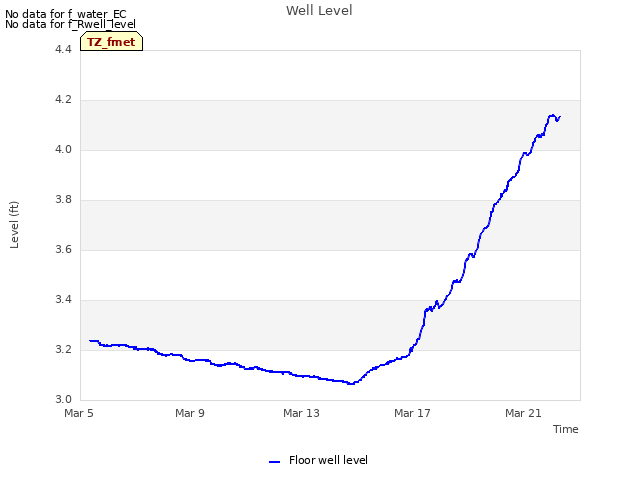
Task: Click the 3.4 y-axis tick label
Action: pyautogui.click(x=63, y=300)
